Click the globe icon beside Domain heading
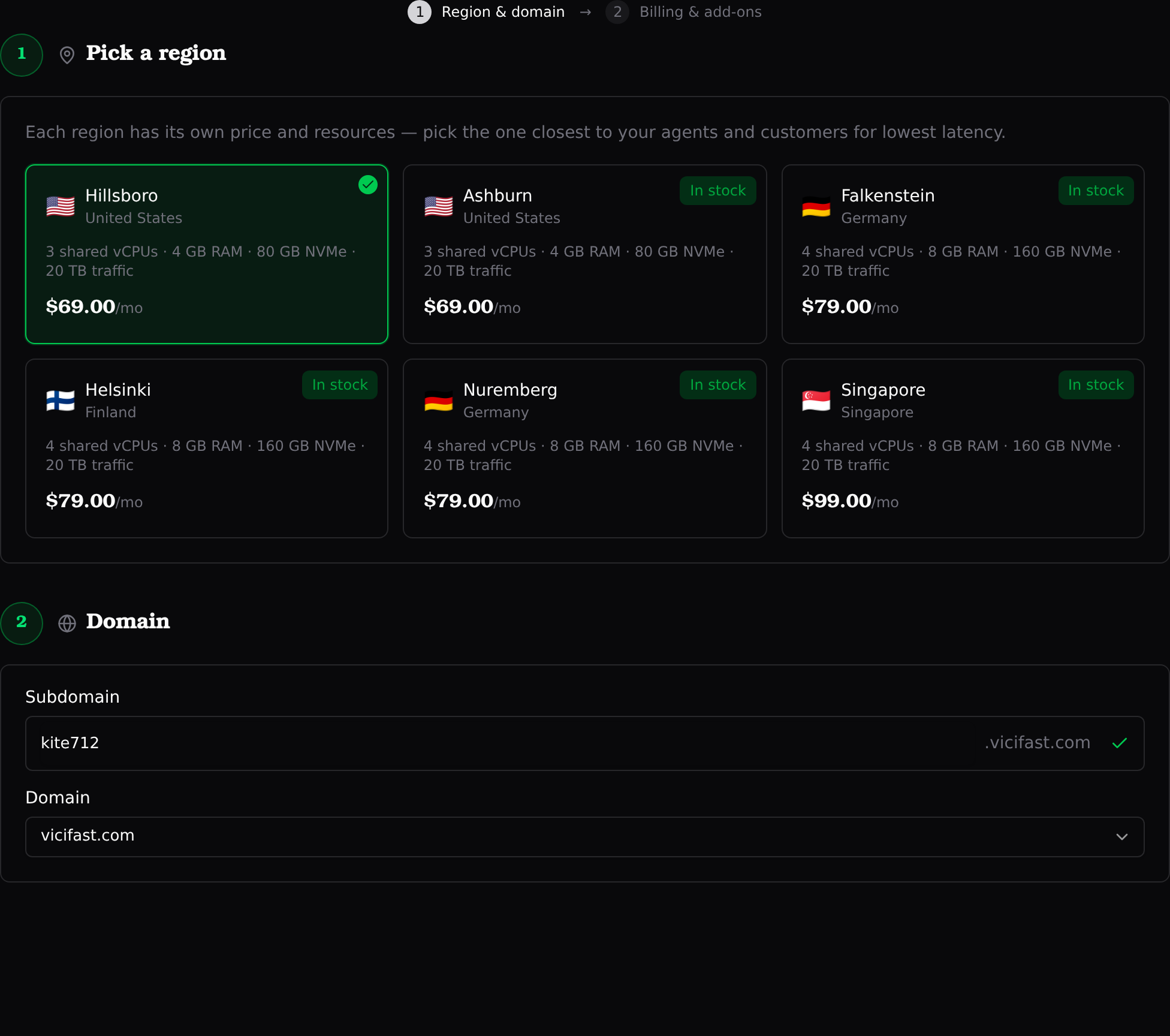 click(67, 624)
